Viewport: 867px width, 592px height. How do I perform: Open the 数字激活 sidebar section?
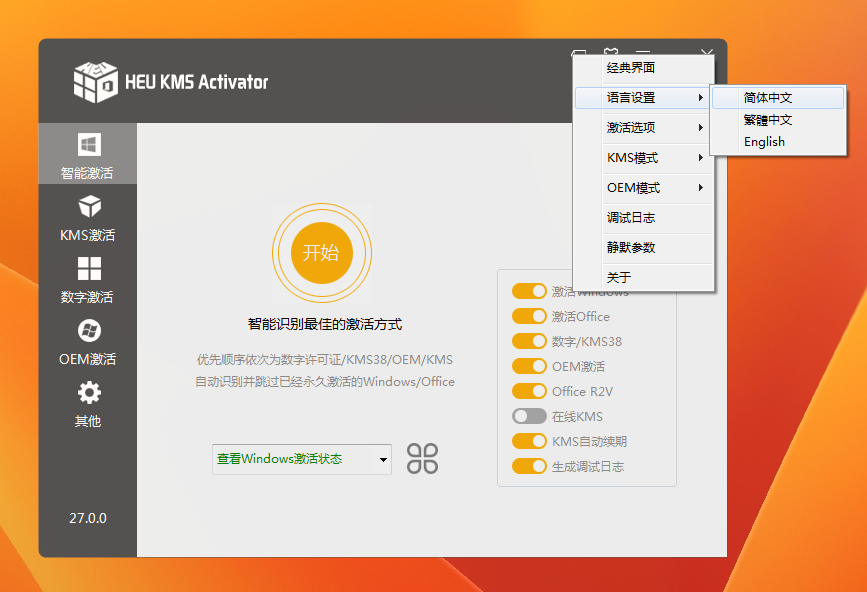click(87, 280)
